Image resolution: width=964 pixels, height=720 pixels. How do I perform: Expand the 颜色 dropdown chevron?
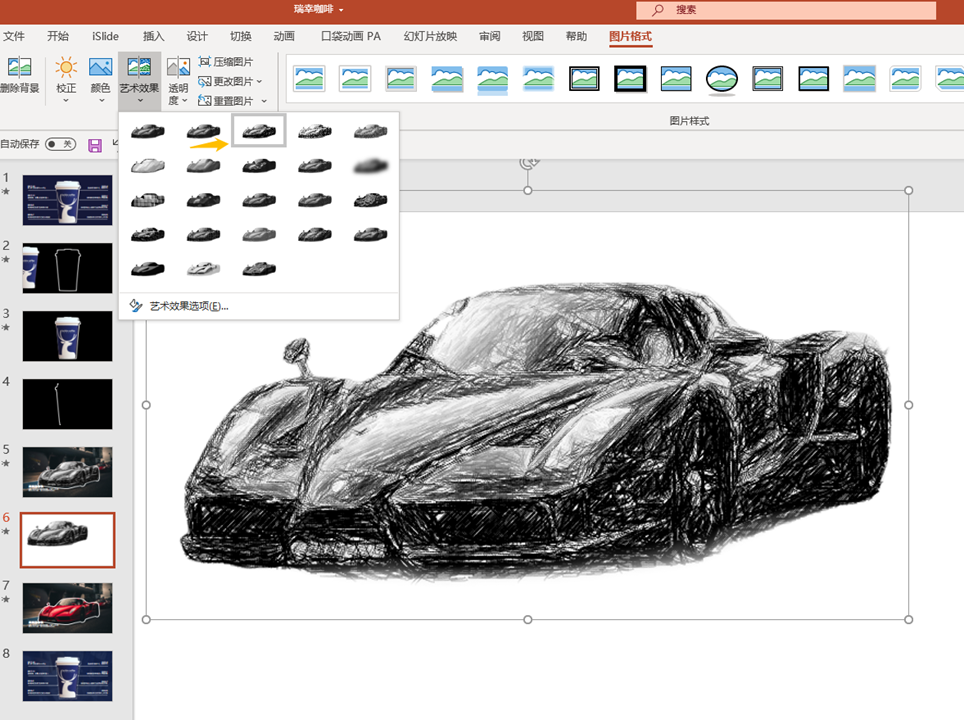(101, 100)
